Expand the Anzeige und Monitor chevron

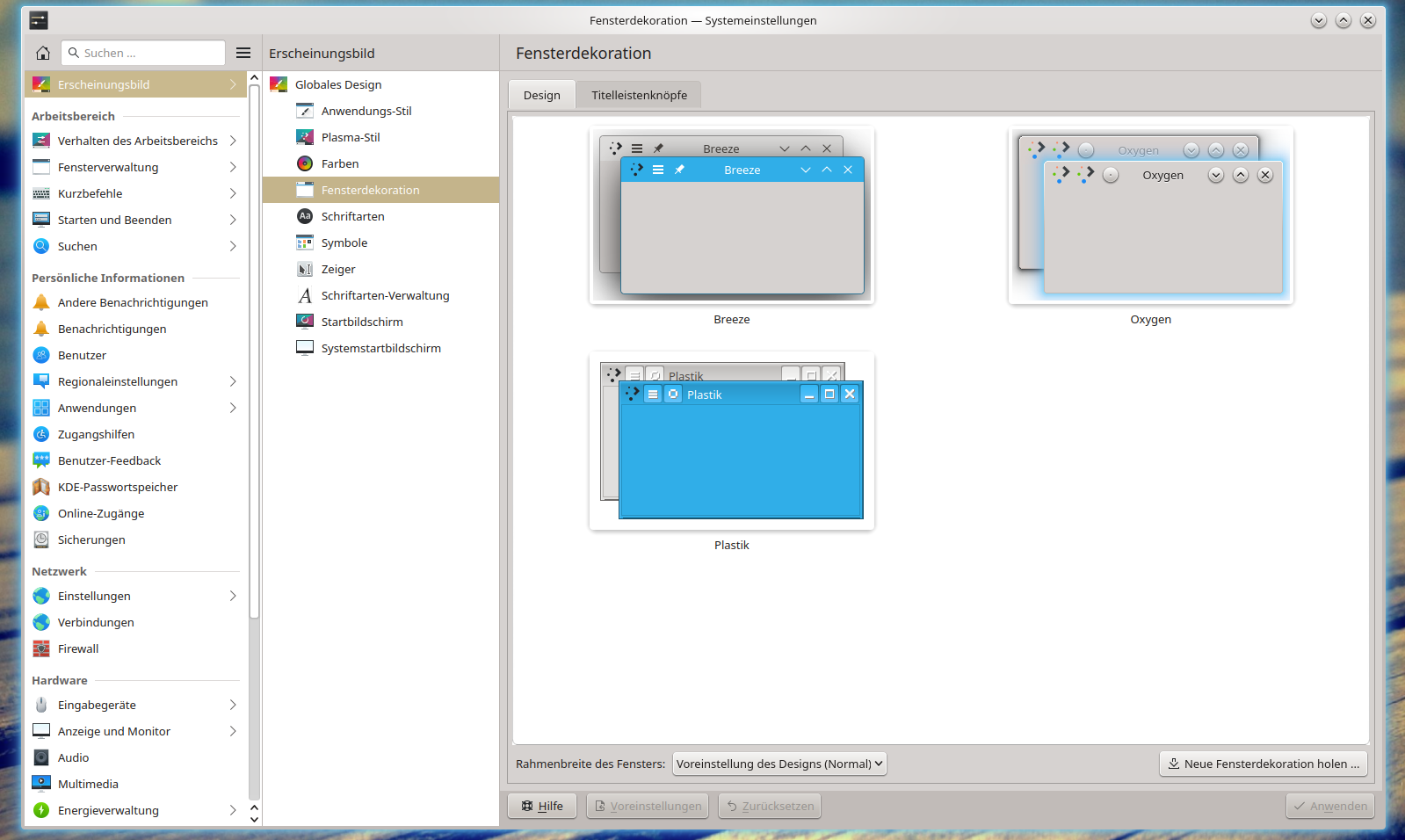(x=233, y=731)
